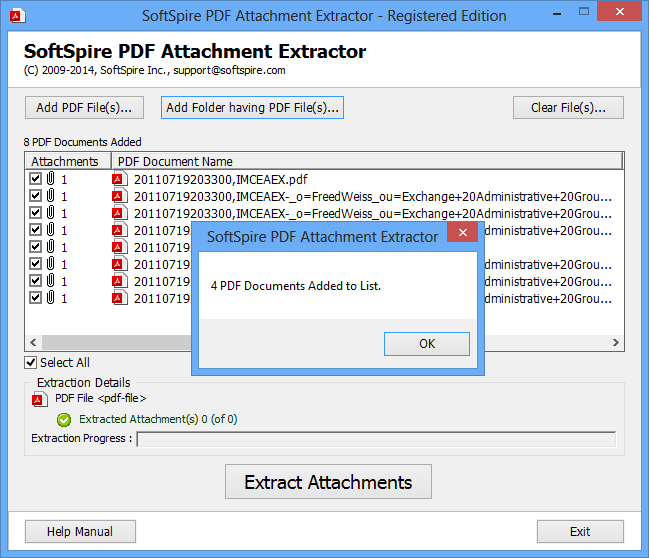The image size is (649, 558).
Task: Uncheck the 20110719203300,IMCEAEX.pdf row checkbox
Action: tap(36, 179)
